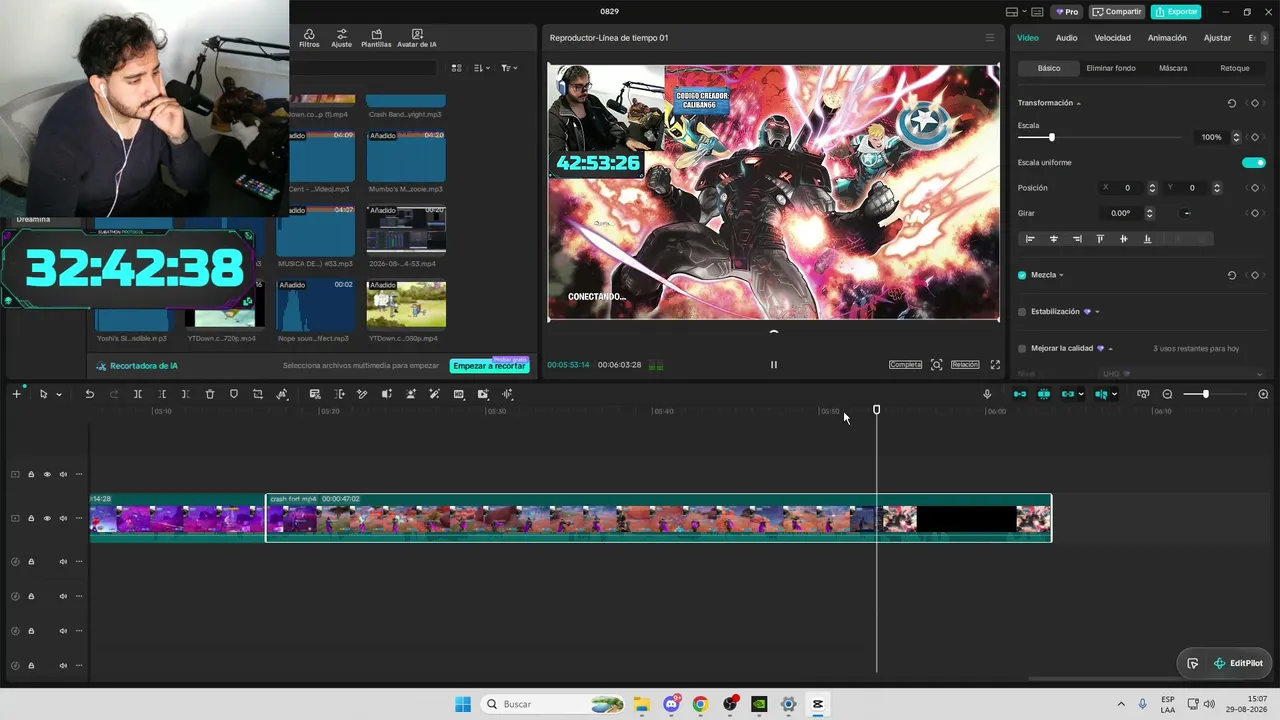
Task: Hide the upper empty track with eye icon
Action: pos(47,474)
